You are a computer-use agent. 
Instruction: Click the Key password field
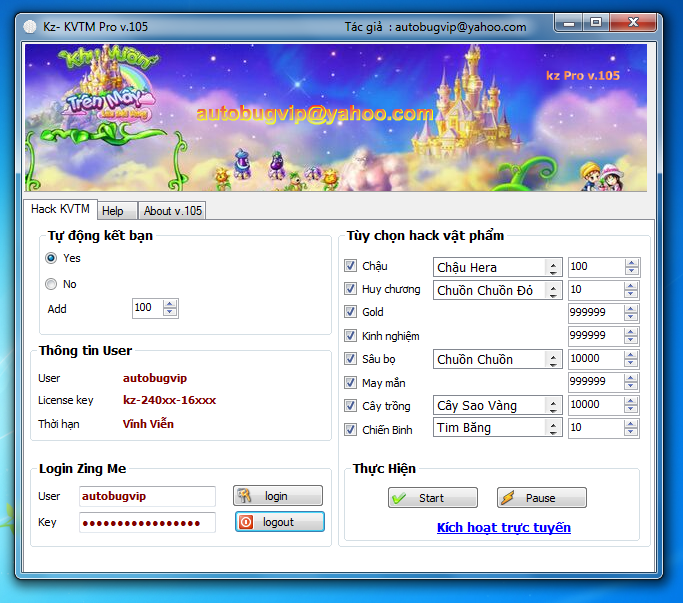[x=147, y=522]
